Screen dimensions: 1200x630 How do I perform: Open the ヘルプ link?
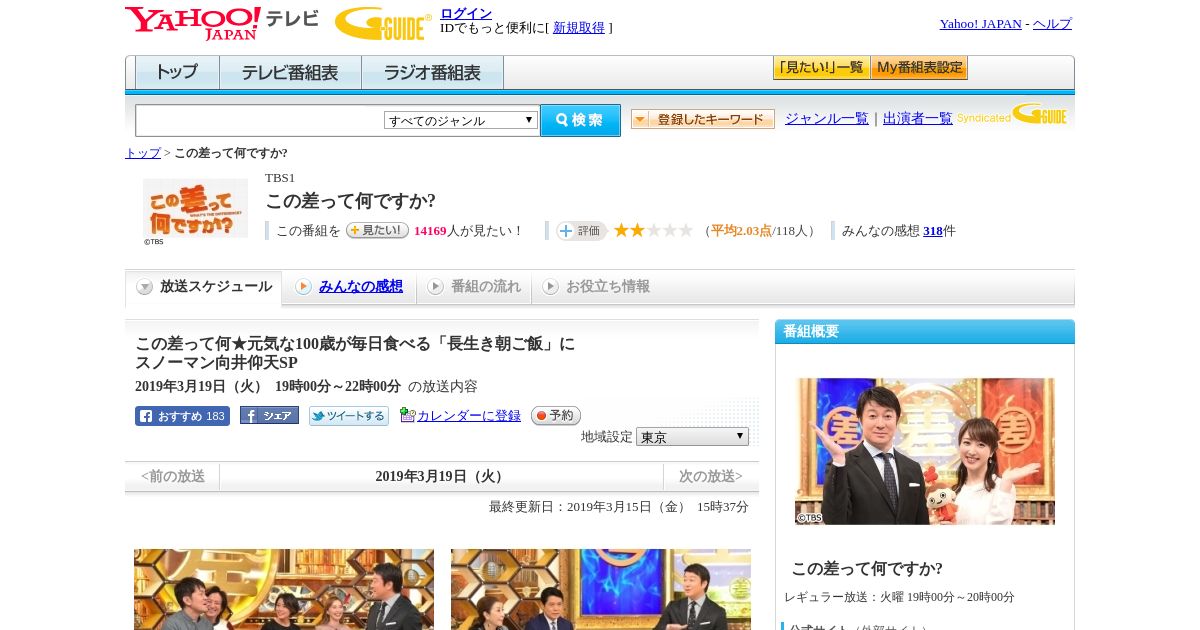click(1052, 24)
